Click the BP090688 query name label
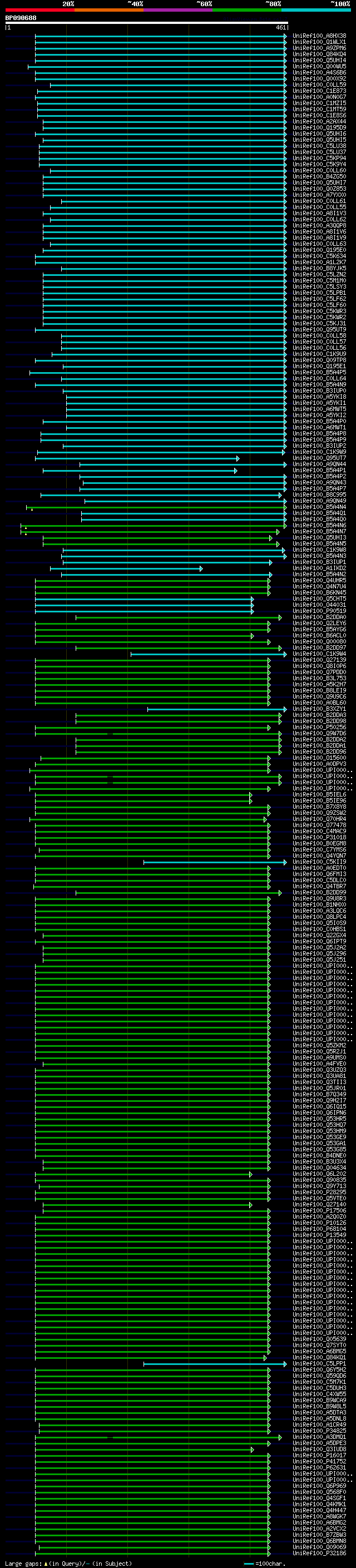This screenshot has width=356, height=1568. (x=21, y=18)
